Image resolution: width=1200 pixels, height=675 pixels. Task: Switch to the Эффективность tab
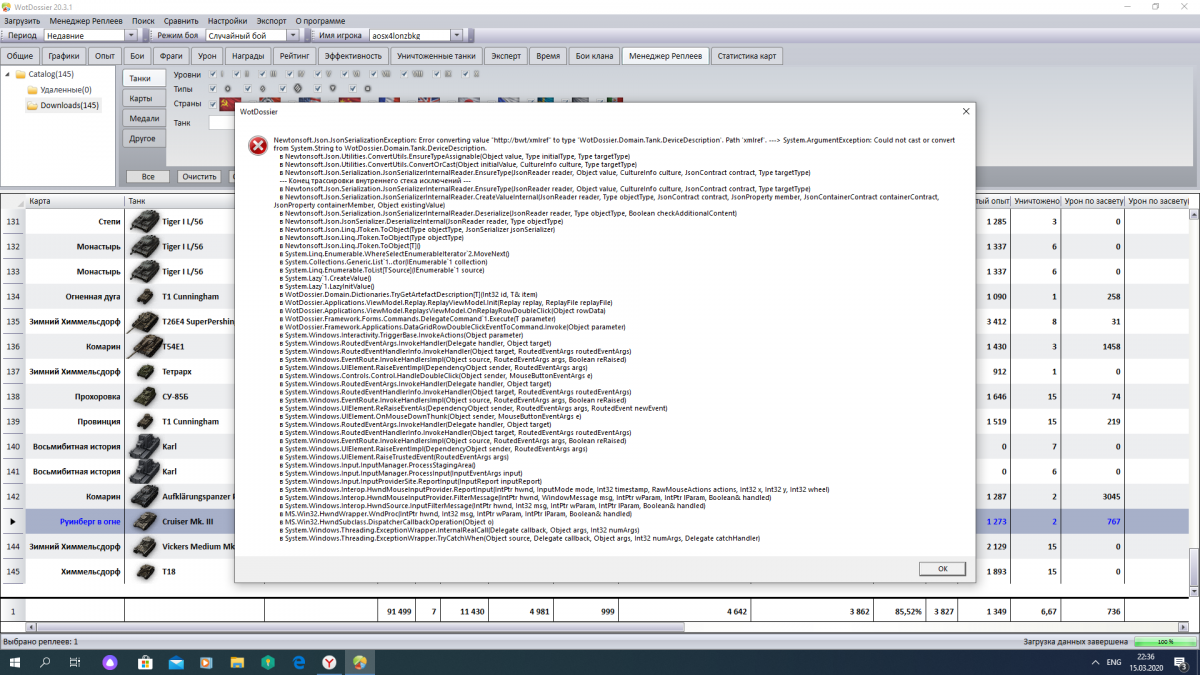pyautogui.click(x=352, y=56)
